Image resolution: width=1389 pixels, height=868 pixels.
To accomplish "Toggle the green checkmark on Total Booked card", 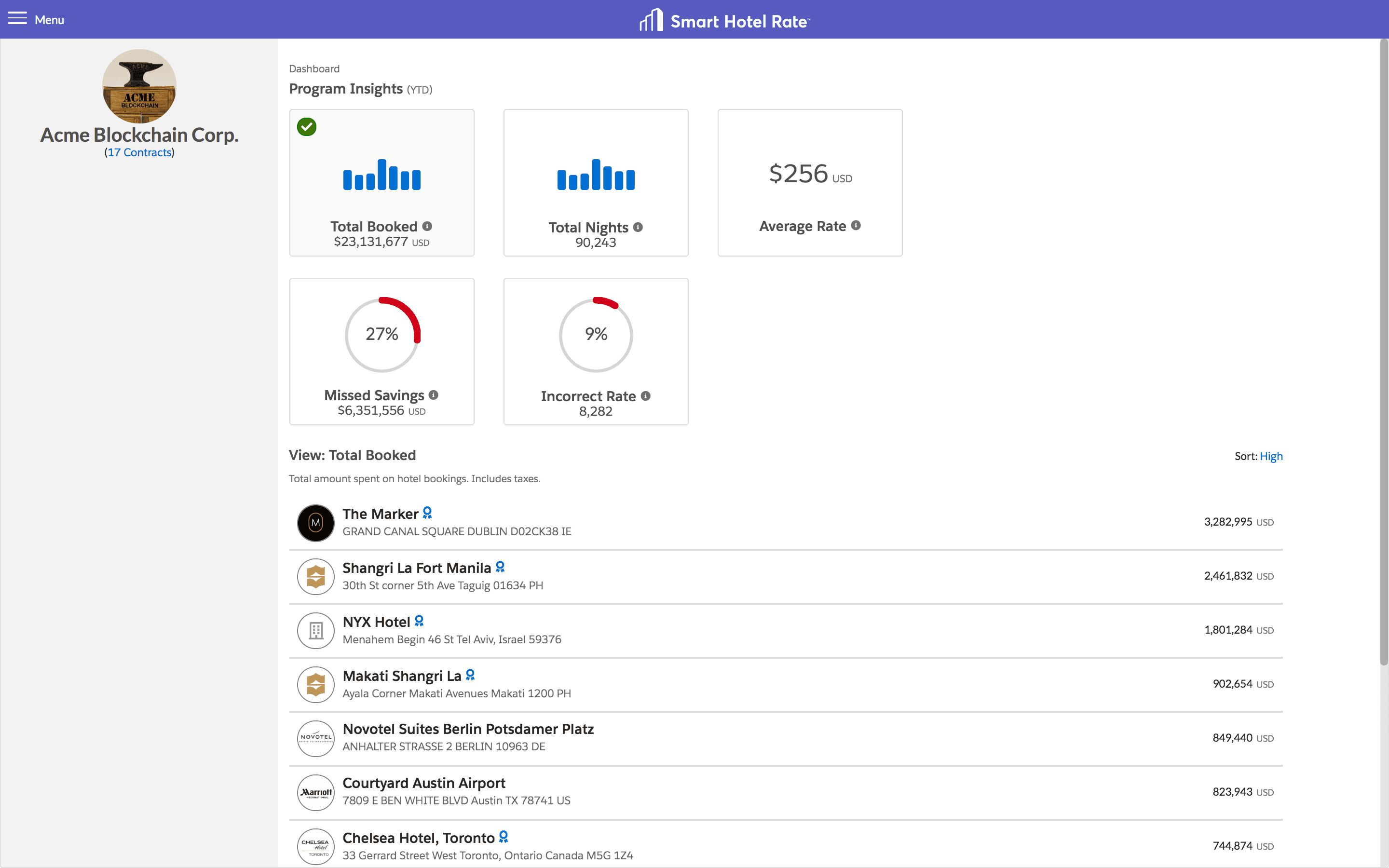I will click(x=307, y=127).
